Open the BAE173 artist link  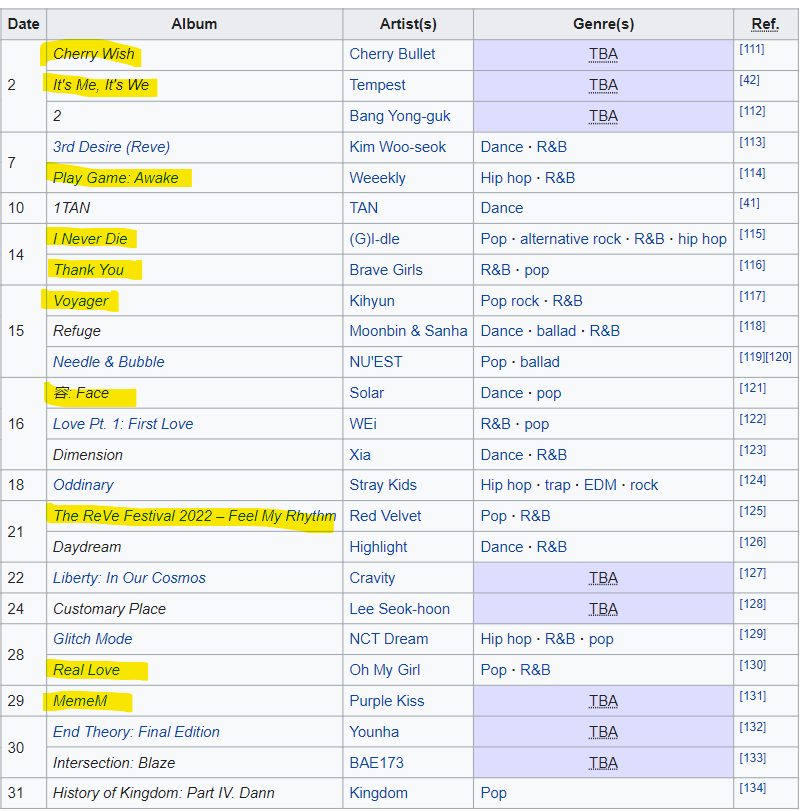(376, 764)
